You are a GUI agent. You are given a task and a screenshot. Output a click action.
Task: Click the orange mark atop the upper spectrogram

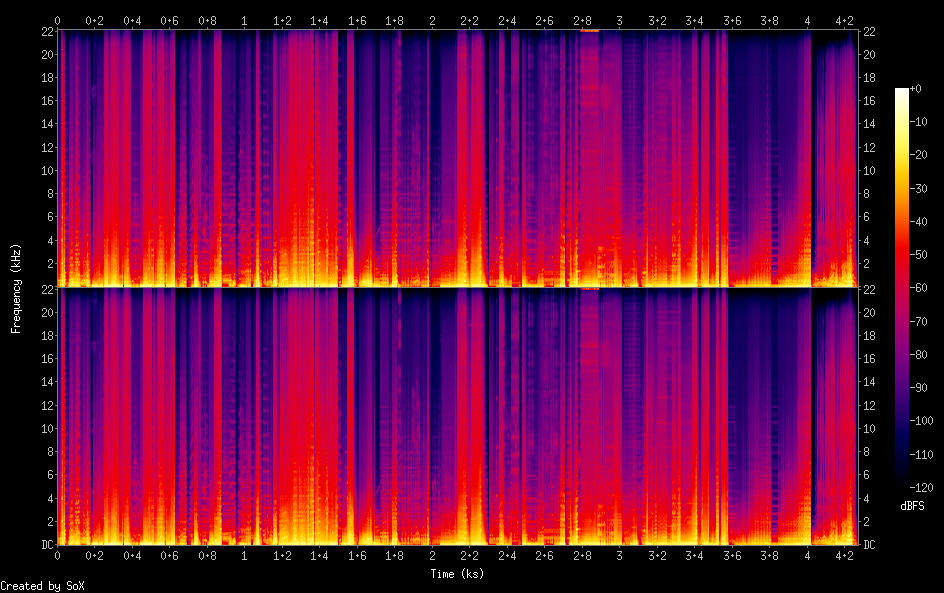[589, 31]
